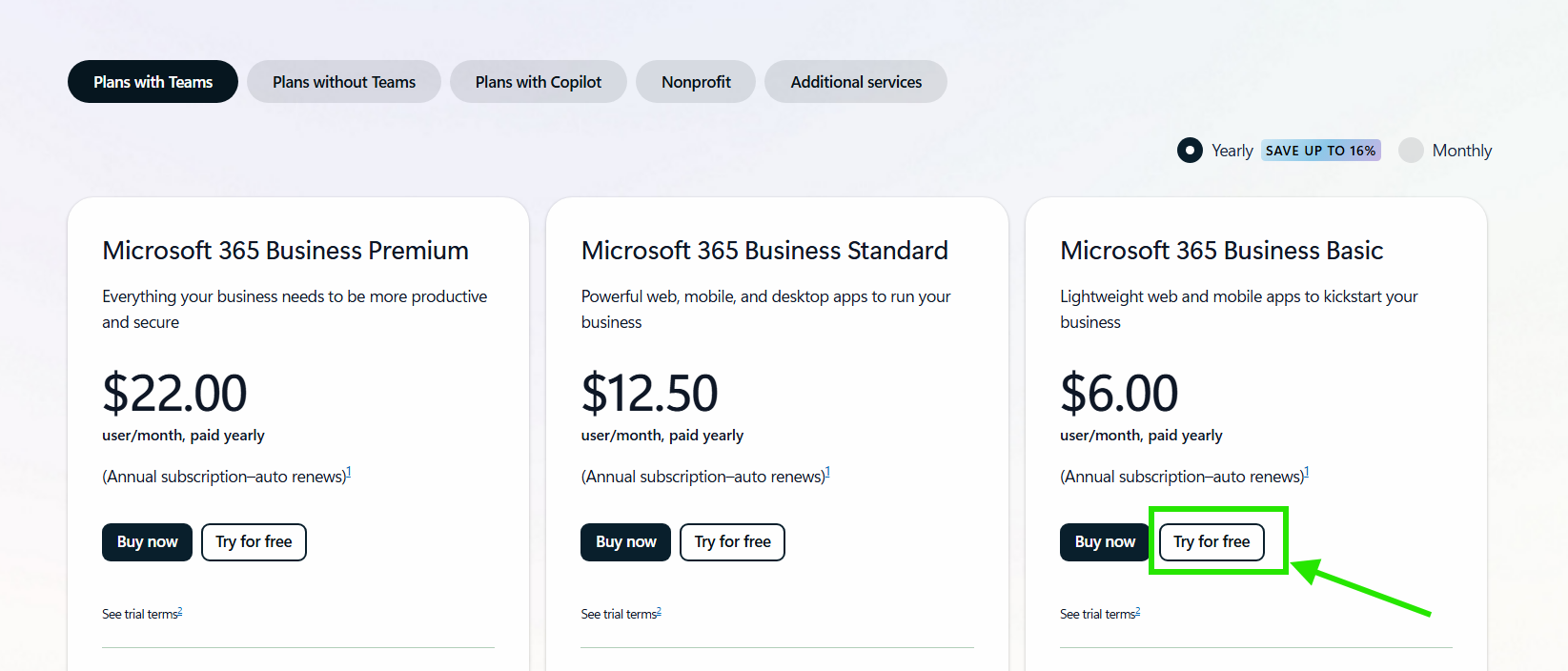Open trial terms footnote under Business Premium
The height and width of the screenshot is (671, 1568).
tap(179, 612)
